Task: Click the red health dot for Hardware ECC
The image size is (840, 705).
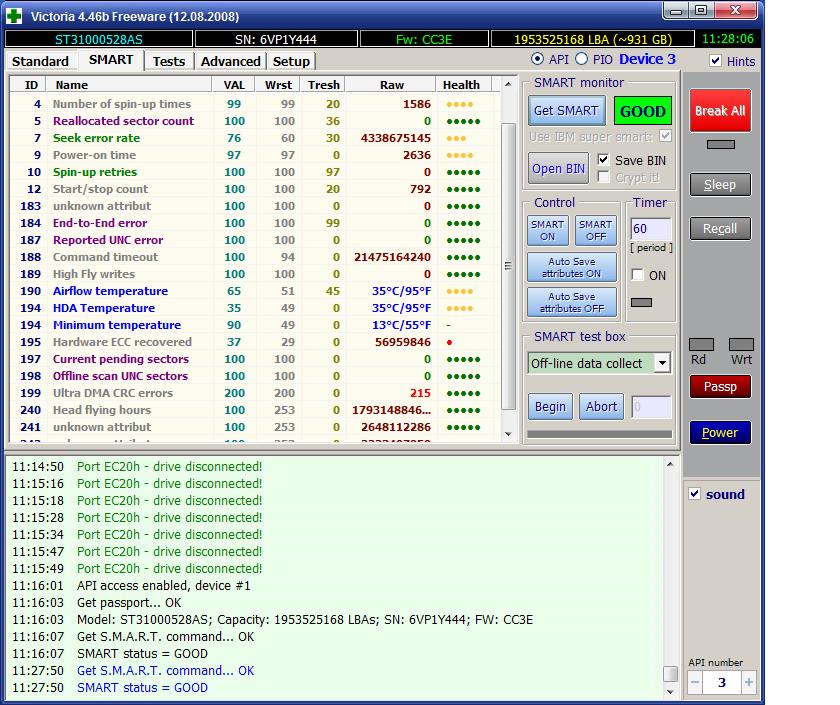Action: (449, 342)
